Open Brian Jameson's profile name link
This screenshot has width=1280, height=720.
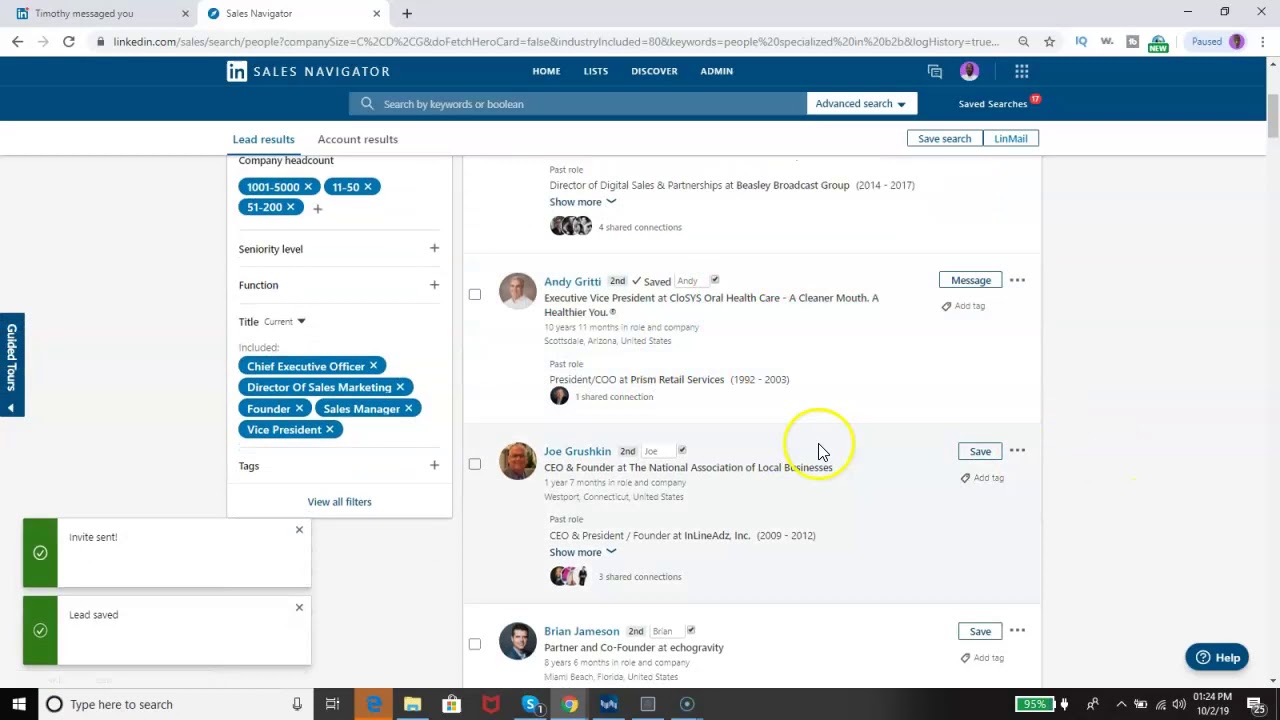coord(581,631)
